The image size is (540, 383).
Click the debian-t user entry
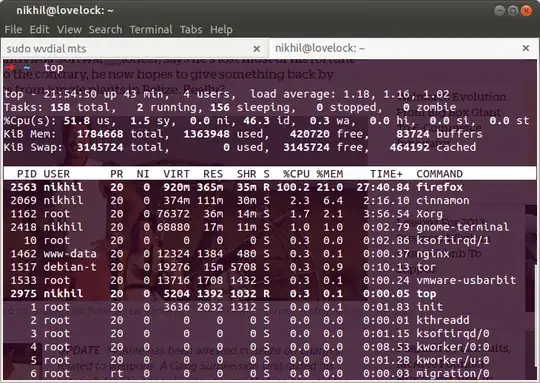point(70,267)
